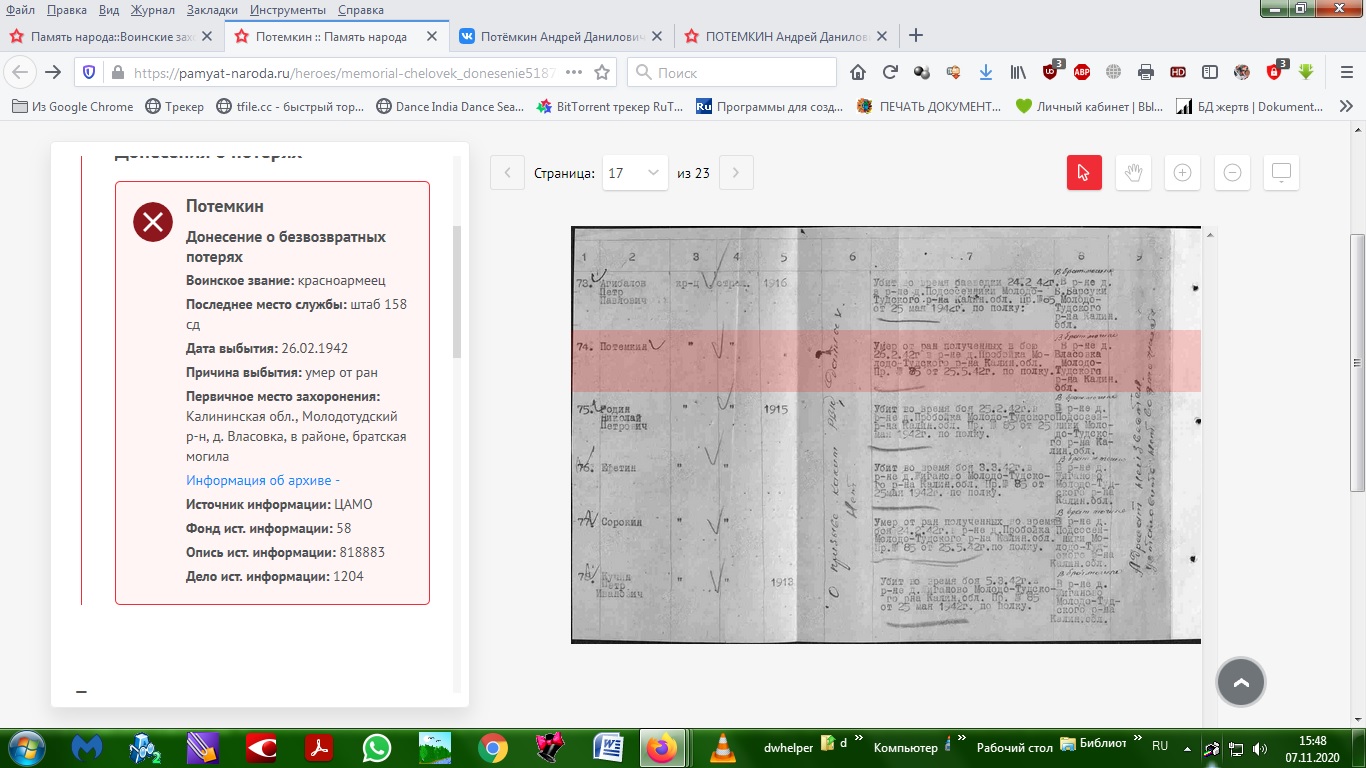Show more bookmarks toolbar chevron
This screenshot has width=1366, height=768.
pos(1347,106)
